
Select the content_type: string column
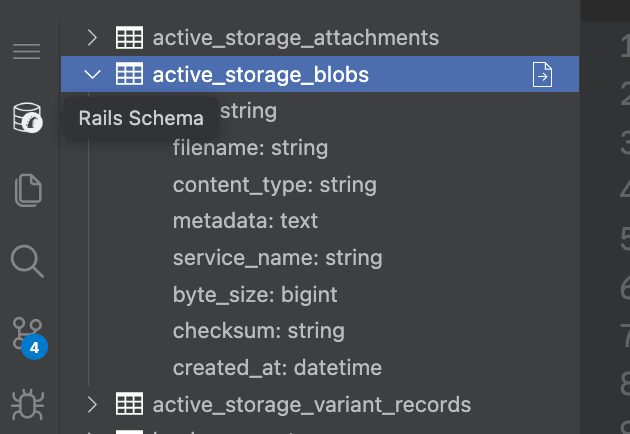pyautogui.click(x=275, y=185)
